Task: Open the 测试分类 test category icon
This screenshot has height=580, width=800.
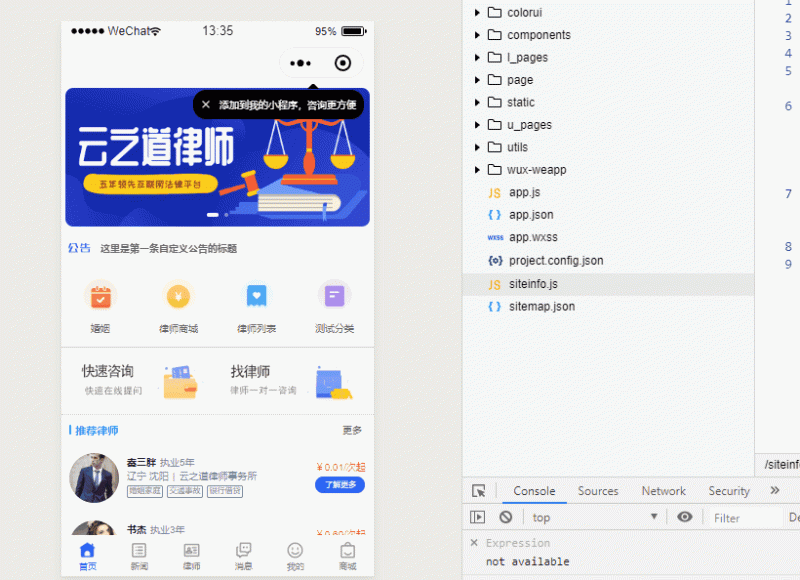Action: [334, 297]
